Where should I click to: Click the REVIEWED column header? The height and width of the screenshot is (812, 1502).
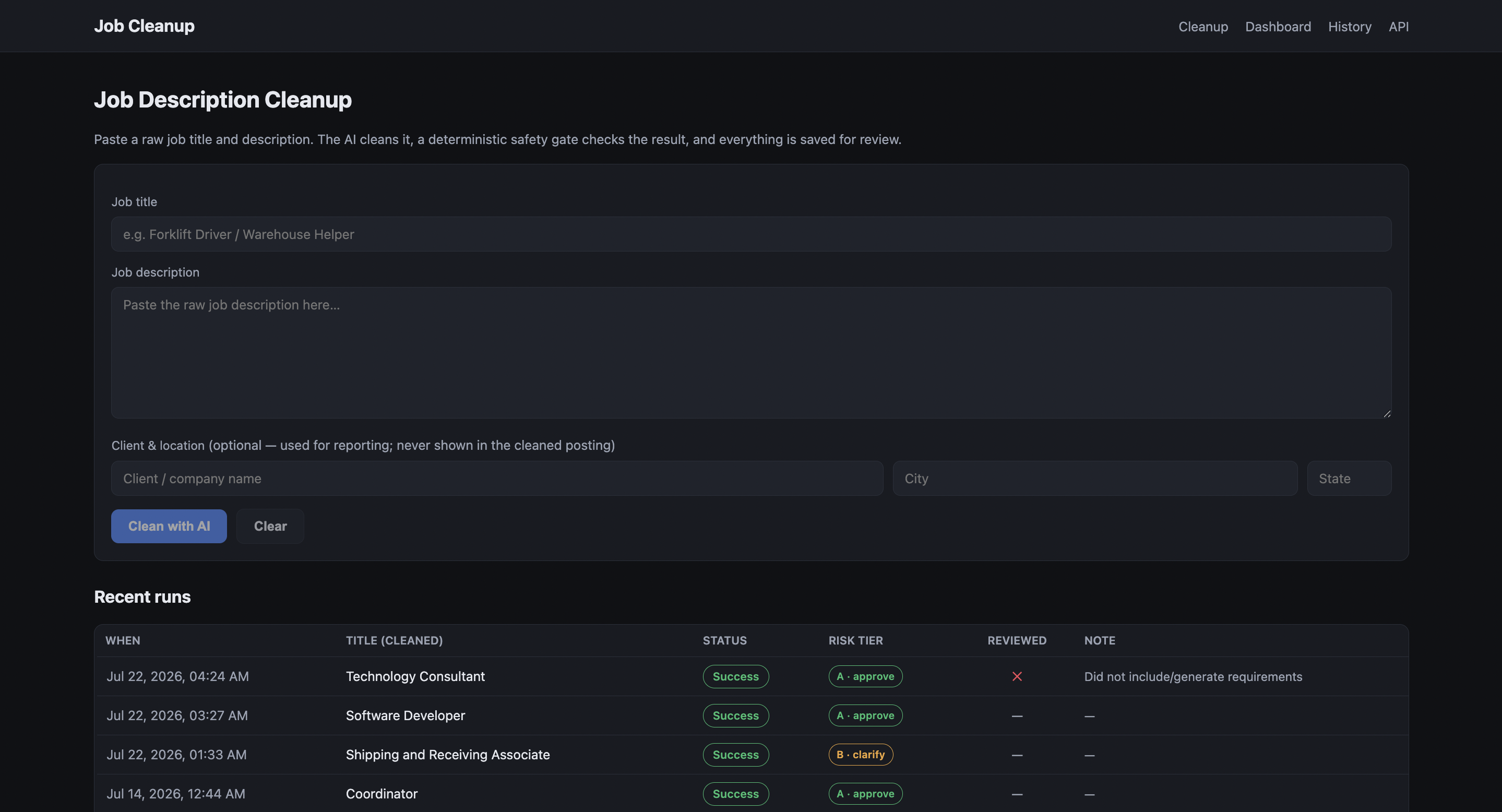tap(1017, 641)
